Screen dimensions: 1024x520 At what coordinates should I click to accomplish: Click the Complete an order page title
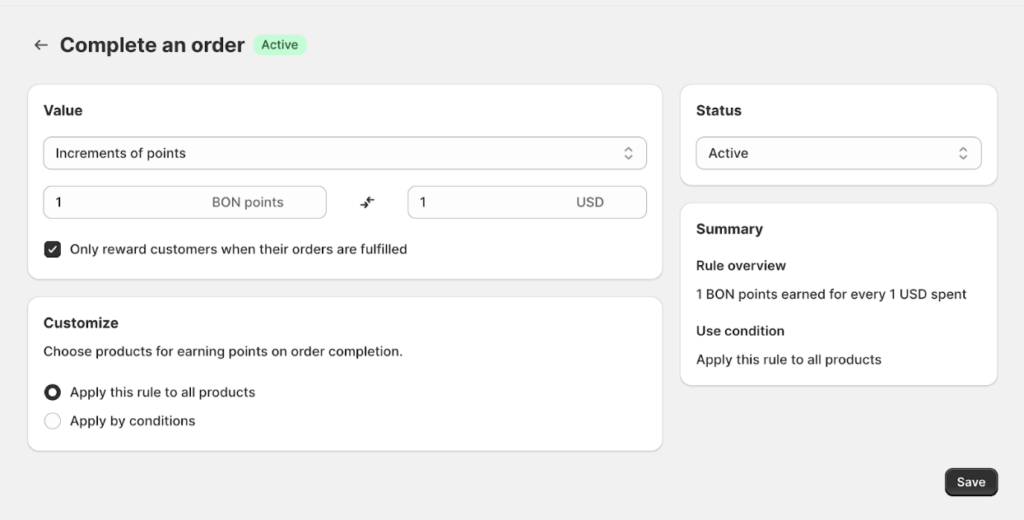click(x=152, y=45)
